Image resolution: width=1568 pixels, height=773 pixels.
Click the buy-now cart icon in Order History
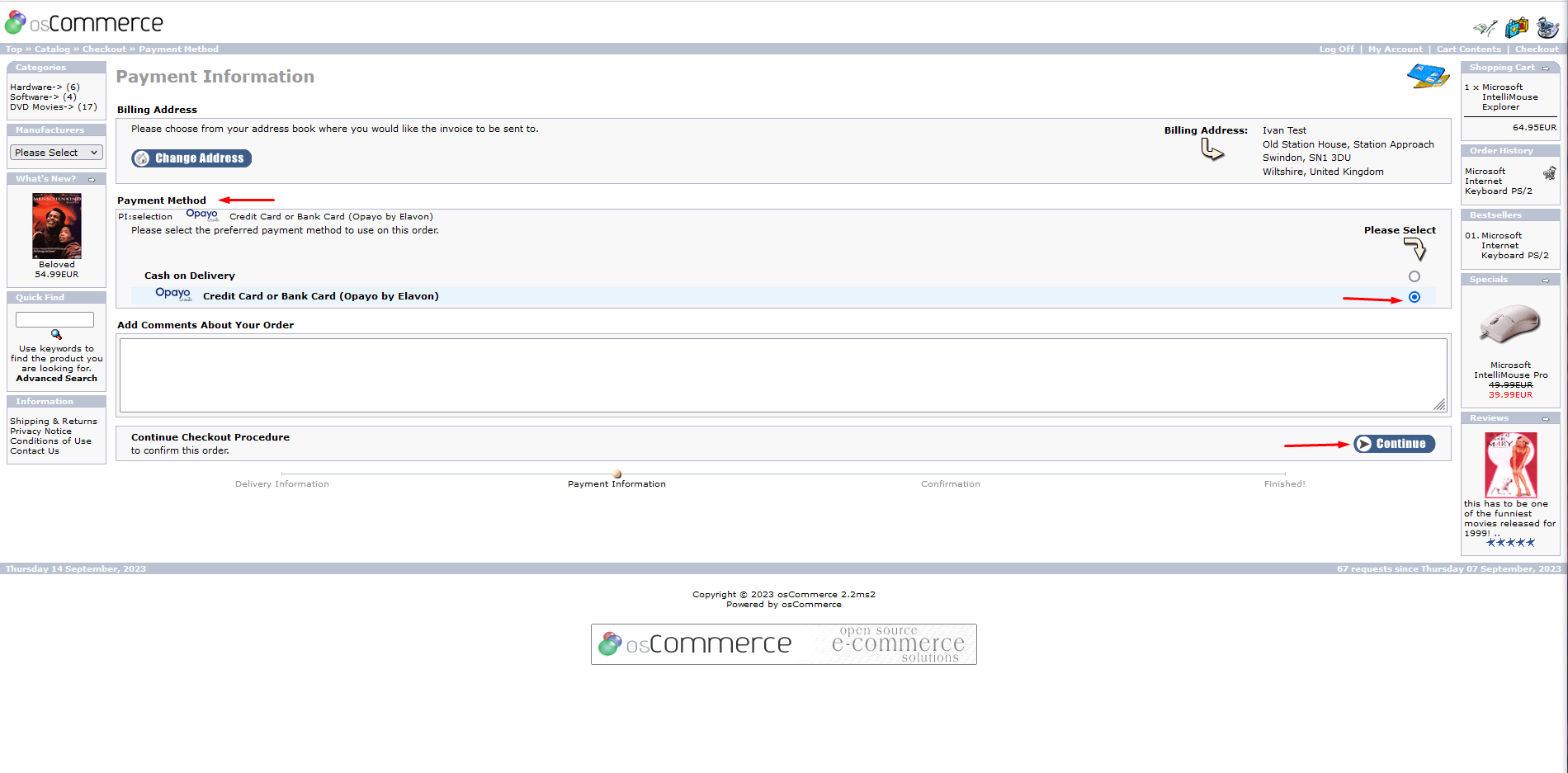click(x=1550, y=173)
